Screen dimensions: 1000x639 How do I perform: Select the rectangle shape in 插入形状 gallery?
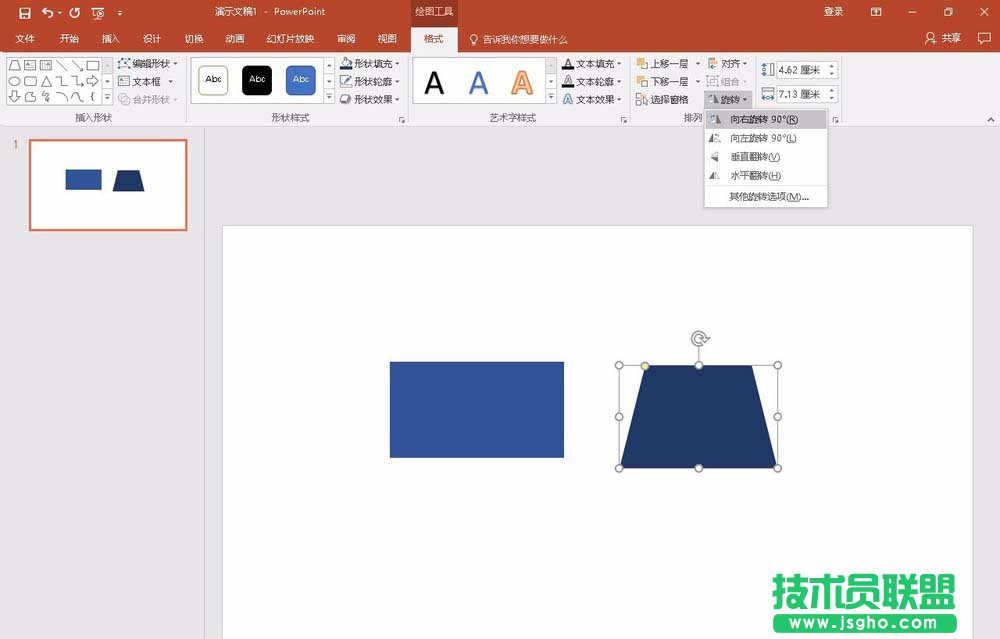(x=92, y=64)
